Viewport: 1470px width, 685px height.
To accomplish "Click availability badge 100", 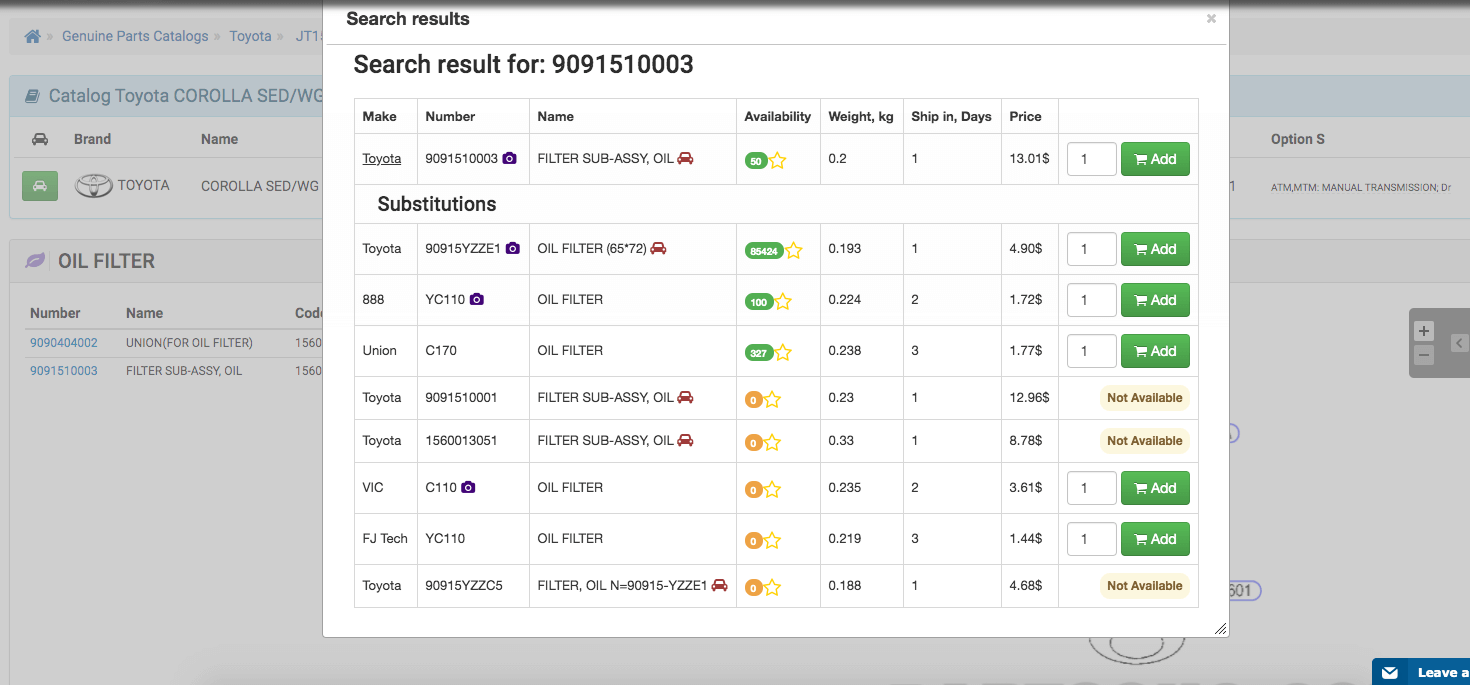I will (x=758, y=302).
